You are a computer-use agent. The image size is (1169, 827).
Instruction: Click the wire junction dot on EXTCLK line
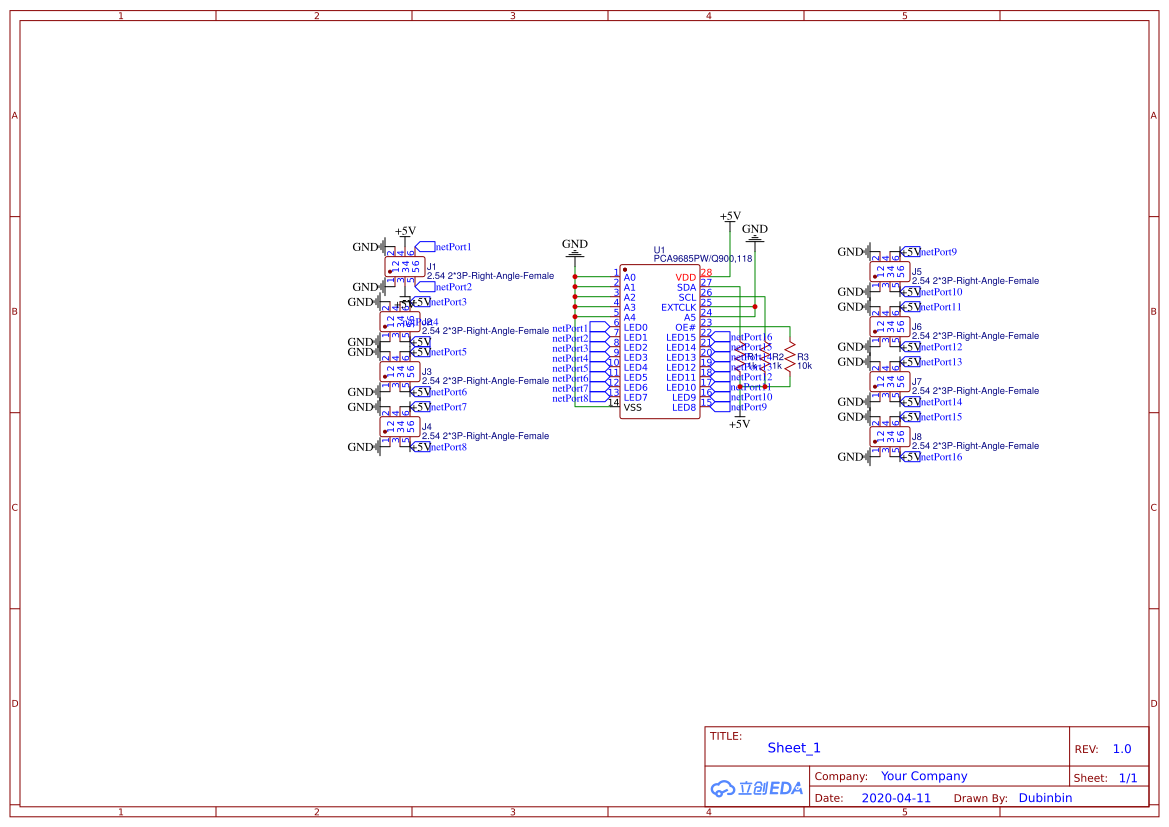coord(754,307)
